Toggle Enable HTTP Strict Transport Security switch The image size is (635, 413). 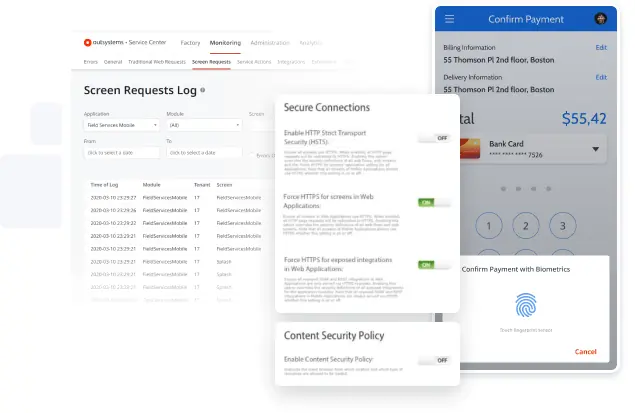pyautogui.click(x=434, y=138)
